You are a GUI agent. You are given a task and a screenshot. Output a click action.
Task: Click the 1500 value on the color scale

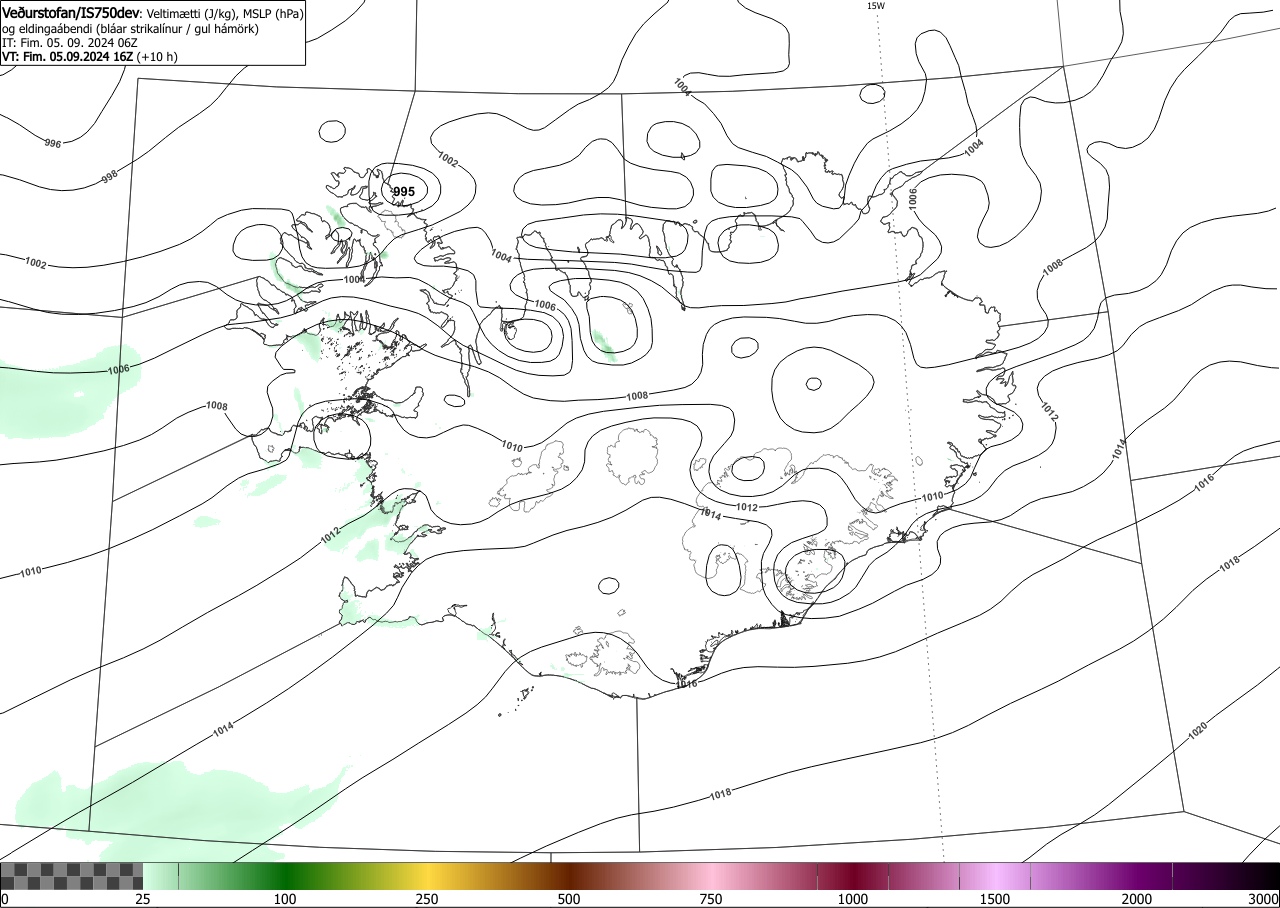pos(995,899)
